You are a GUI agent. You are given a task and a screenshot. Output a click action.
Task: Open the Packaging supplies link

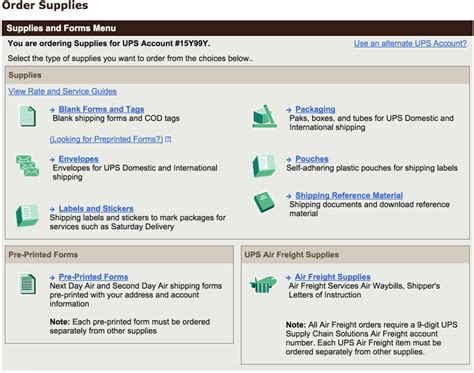click(315, 109)
